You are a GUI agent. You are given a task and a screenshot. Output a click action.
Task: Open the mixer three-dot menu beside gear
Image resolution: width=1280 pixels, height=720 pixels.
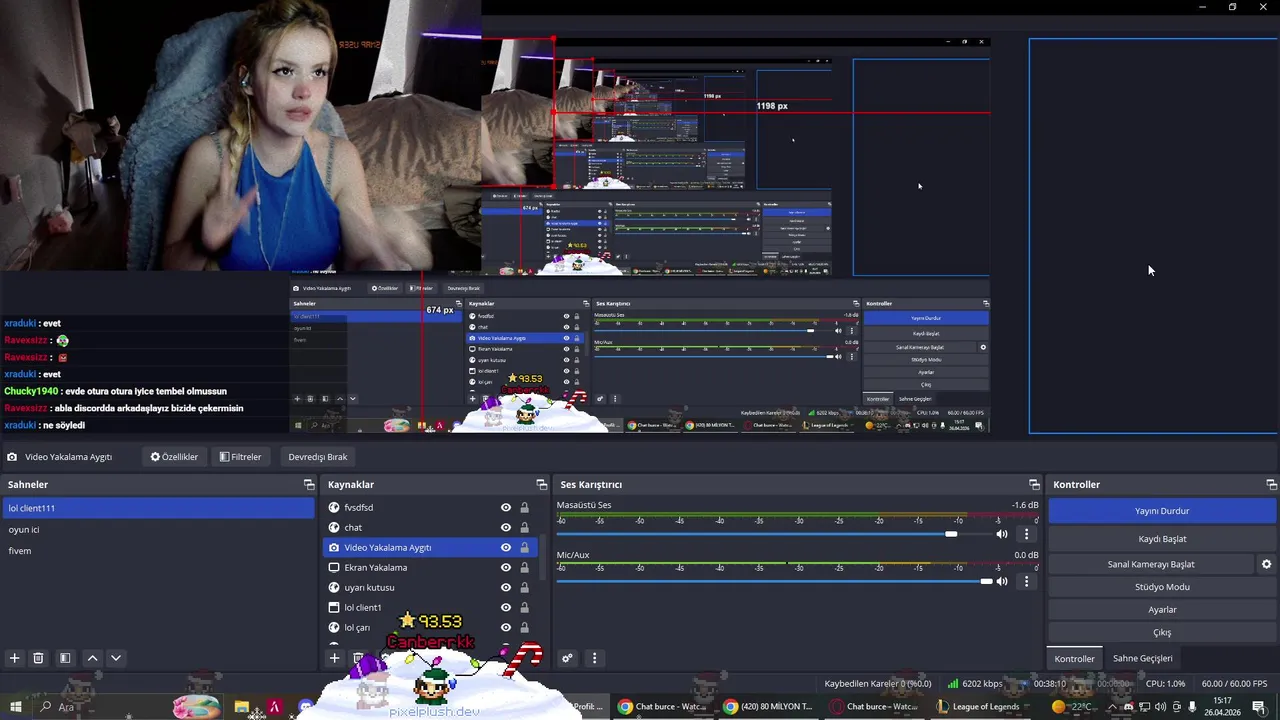click(x=594, y=658)
